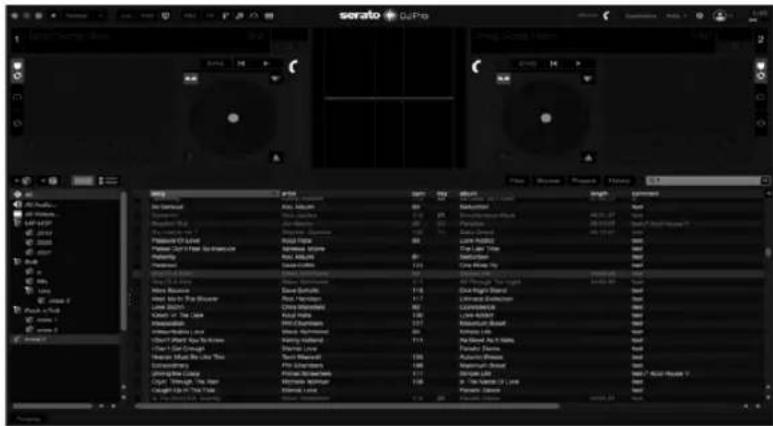This screenshot has width=773, height=426.
Task: Open the view mode dropdown in top bar
Action: click(x=85, y=16)
